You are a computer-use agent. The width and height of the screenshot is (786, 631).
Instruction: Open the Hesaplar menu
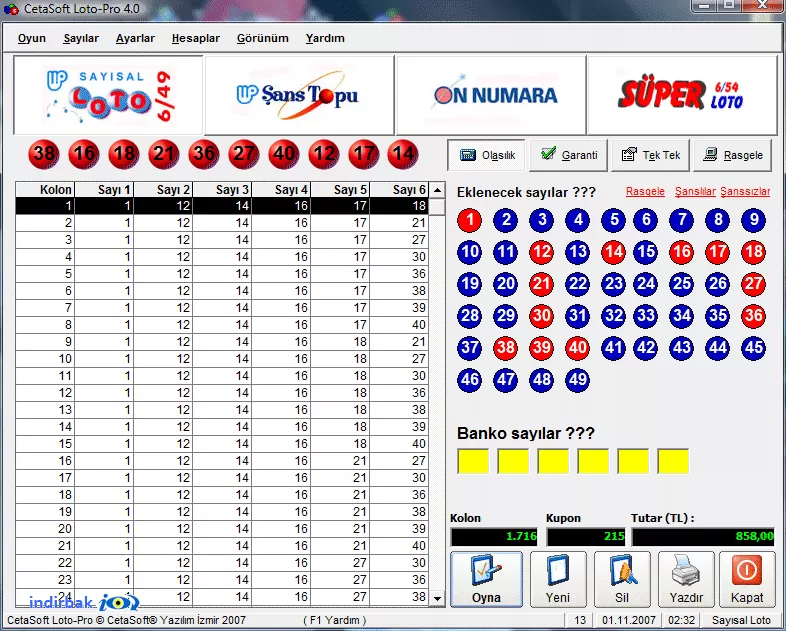click(x=195, y=39)
